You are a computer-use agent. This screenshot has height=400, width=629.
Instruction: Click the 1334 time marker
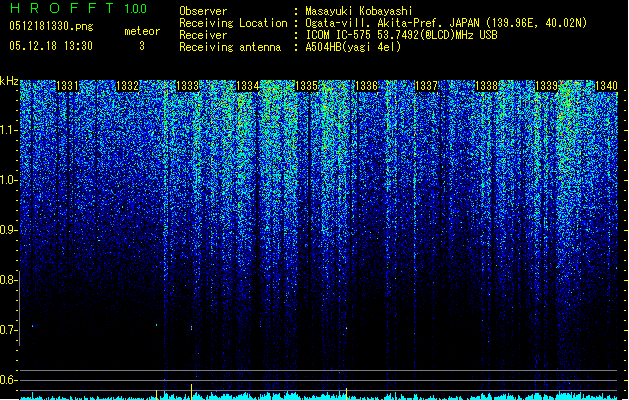(x=248, y=86)
